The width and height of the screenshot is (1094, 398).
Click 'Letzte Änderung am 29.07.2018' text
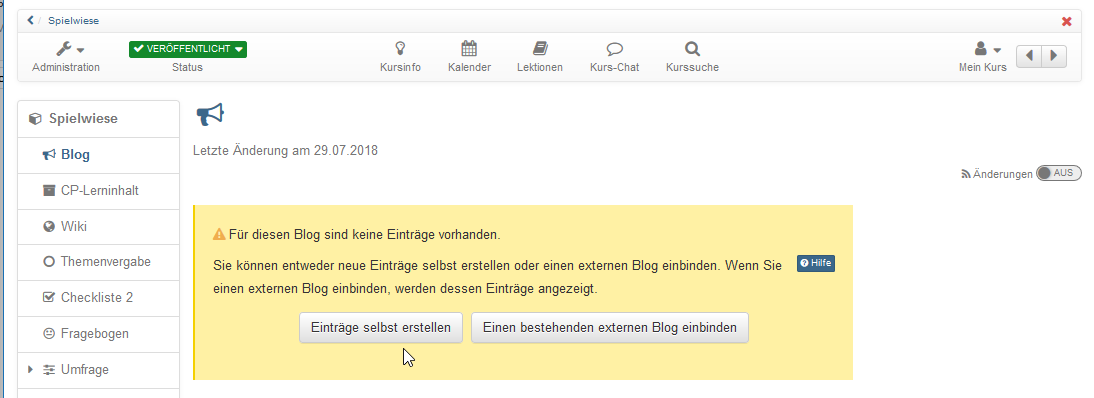(x=285, y=150)
